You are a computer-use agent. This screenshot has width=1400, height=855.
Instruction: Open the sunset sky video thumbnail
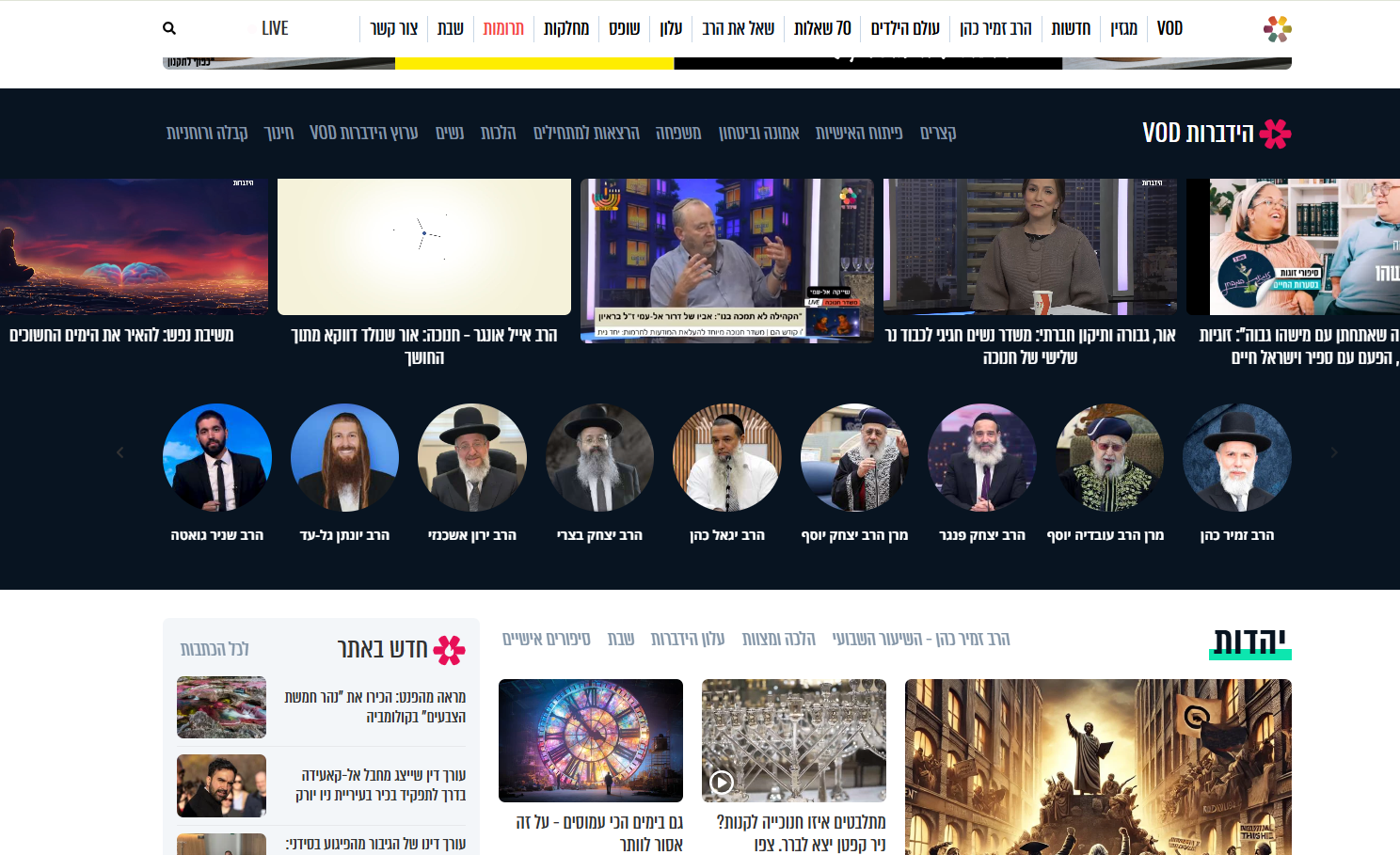(x=134, y=246)
